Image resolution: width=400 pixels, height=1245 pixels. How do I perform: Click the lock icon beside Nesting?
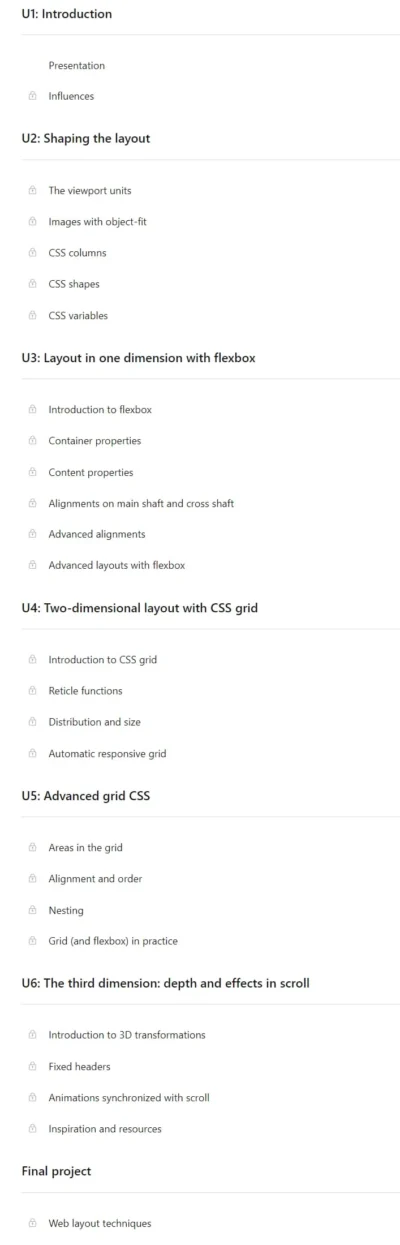coord(32,910)
